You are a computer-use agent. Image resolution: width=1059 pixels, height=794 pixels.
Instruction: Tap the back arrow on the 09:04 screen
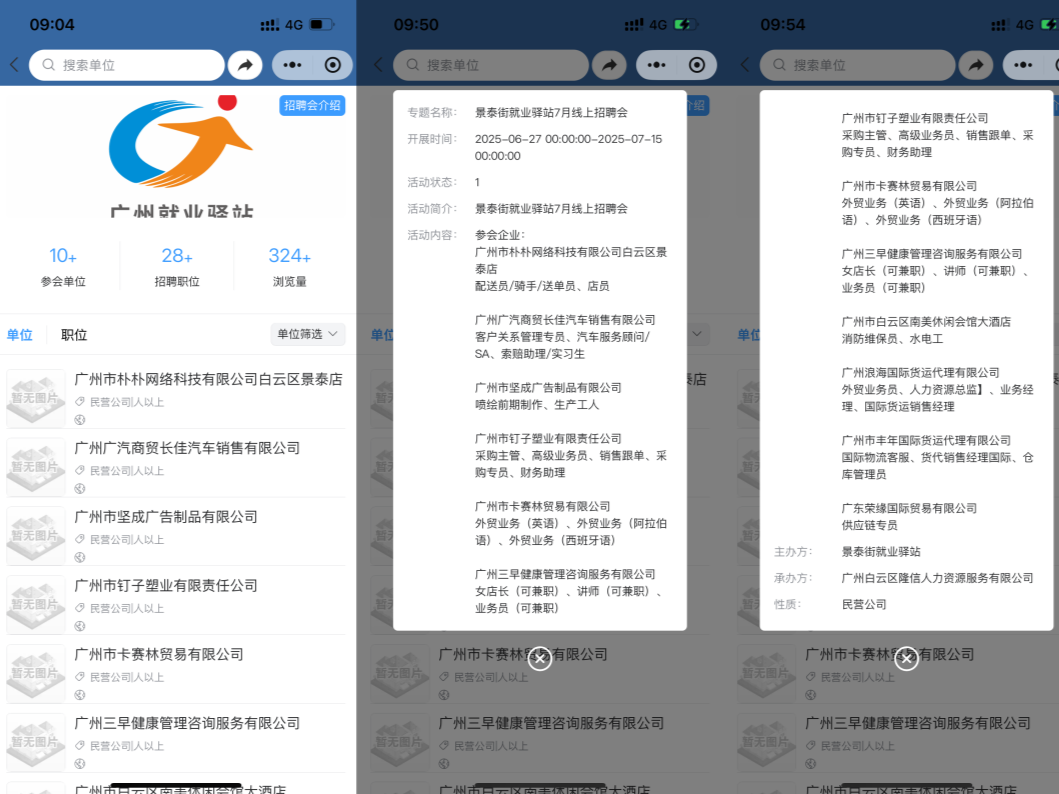coord(14,65)
